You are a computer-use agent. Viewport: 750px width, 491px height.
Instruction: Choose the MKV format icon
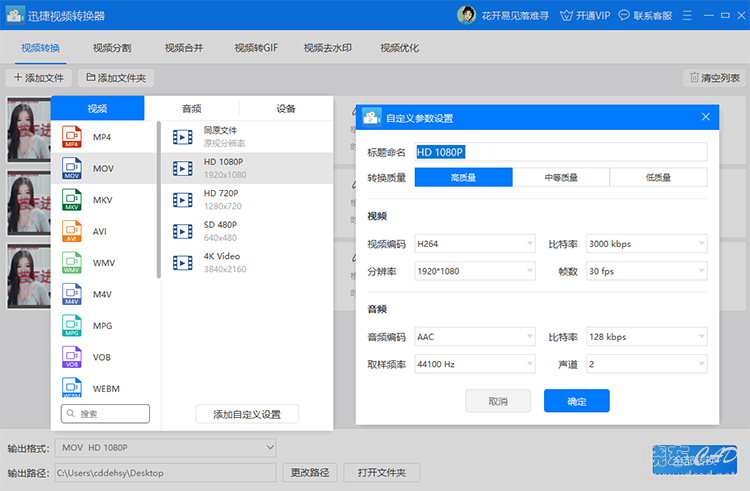[x=72, y=200]
